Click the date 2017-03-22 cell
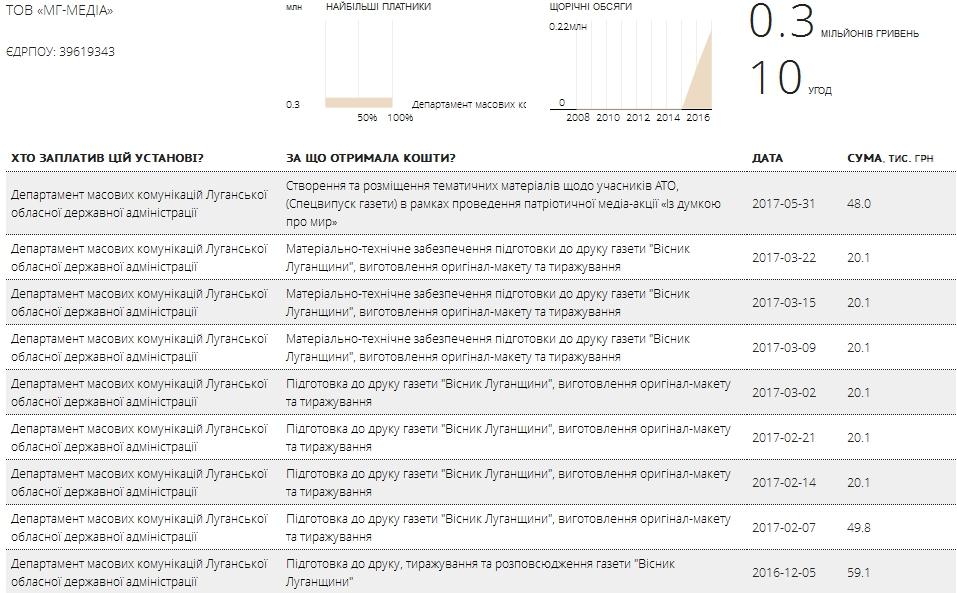The height and width of the screenshot is (593, 957). 784,257
